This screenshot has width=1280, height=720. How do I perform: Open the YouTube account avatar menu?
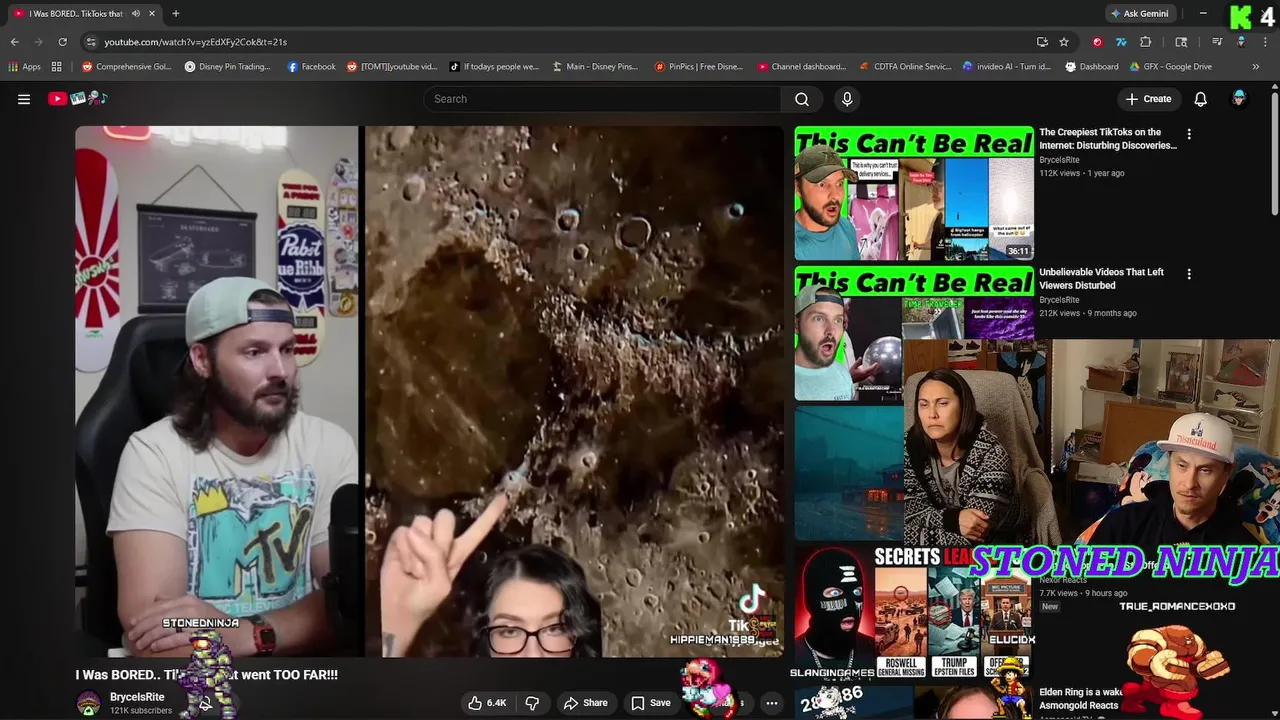tap(1239, 98)
